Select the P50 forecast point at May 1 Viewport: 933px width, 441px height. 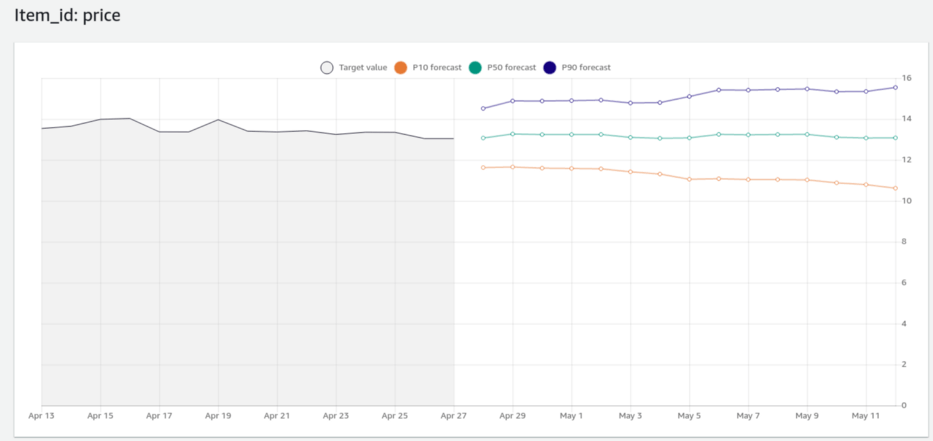click(571, 134)
